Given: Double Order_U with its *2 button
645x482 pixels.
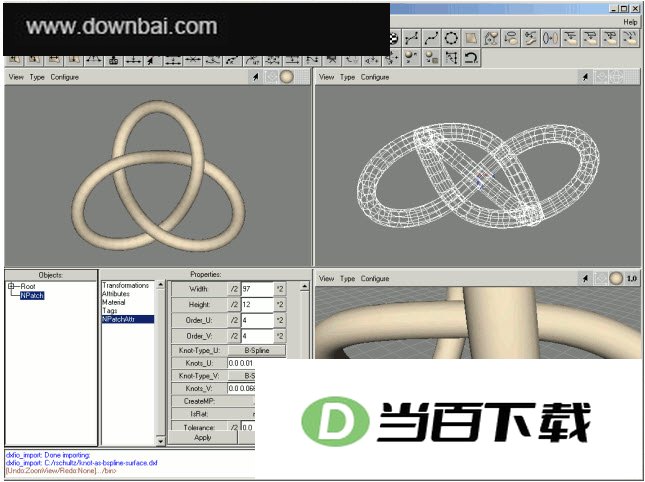Looking at the screenshot, I should 280,320.
